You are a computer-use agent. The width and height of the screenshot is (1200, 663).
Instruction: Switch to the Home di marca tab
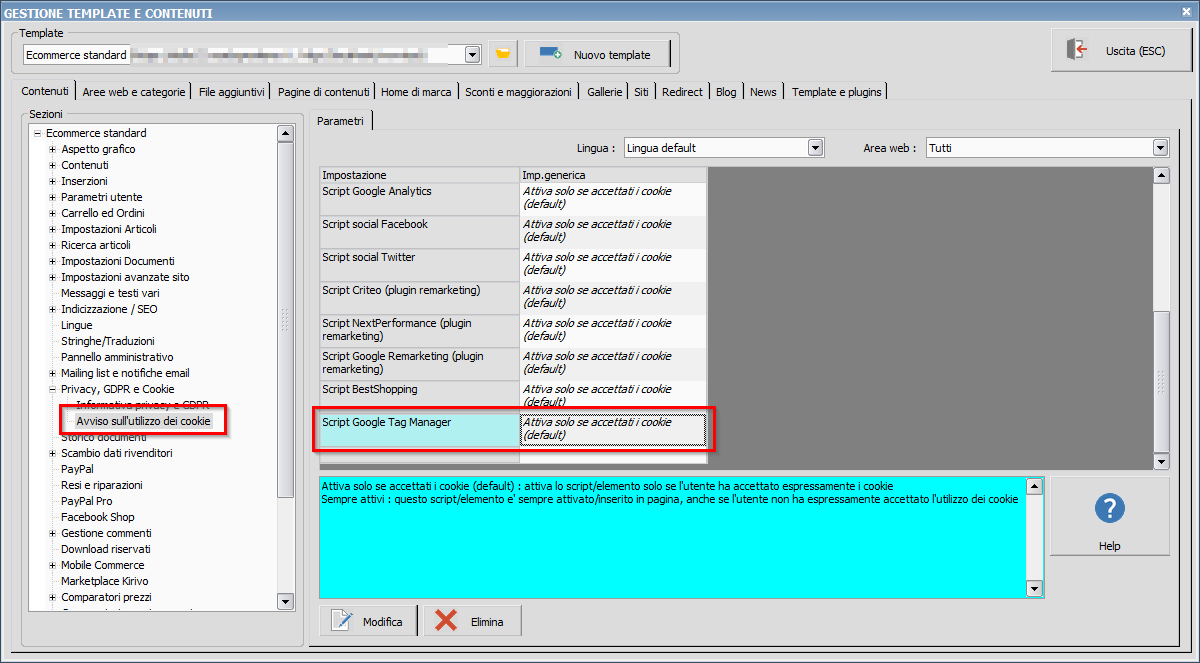tap(416, 92)
